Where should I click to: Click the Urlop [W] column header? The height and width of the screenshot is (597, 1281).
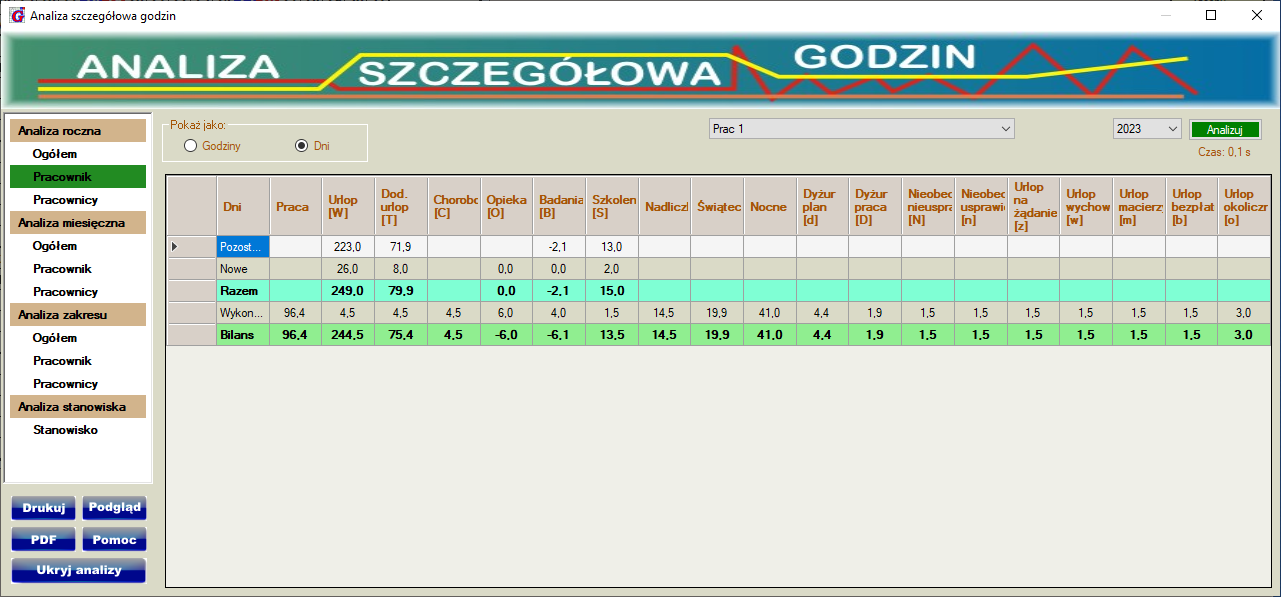[x=347, y=207]
